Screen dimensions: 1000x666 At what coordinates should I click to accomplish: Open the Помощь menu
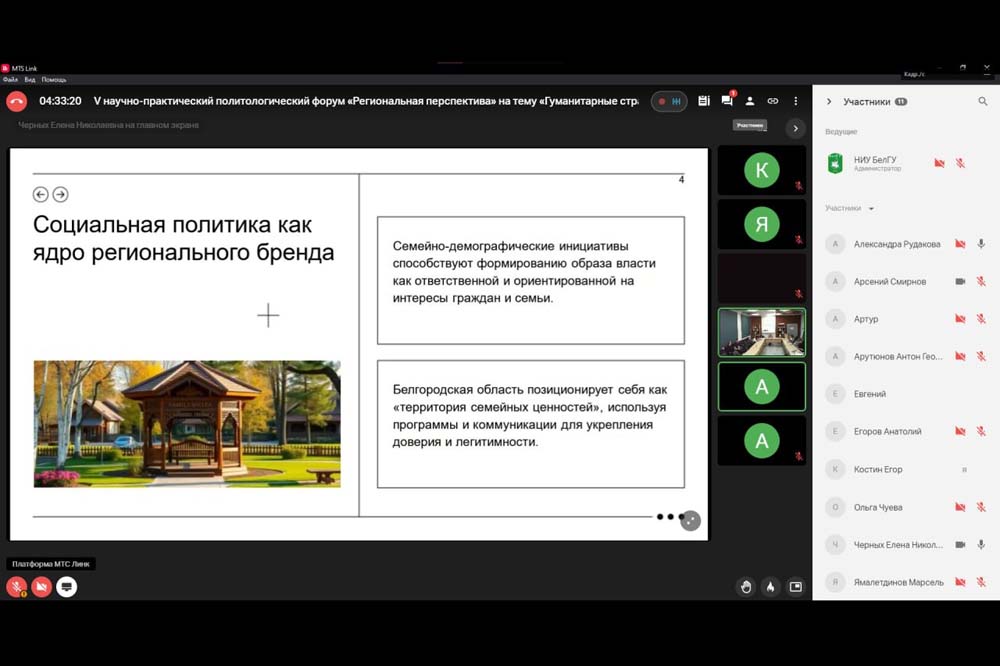pyautogui.click(x=54, y=79)
